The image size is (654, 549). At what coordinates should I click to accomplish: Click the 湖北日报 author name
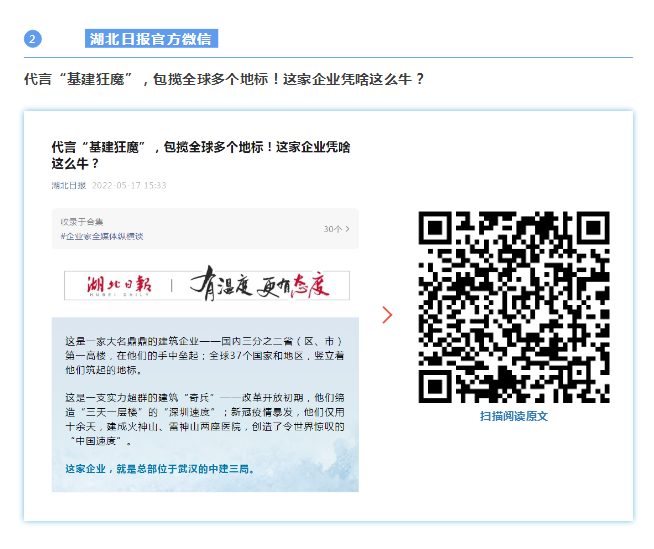[x=69, y=185]
